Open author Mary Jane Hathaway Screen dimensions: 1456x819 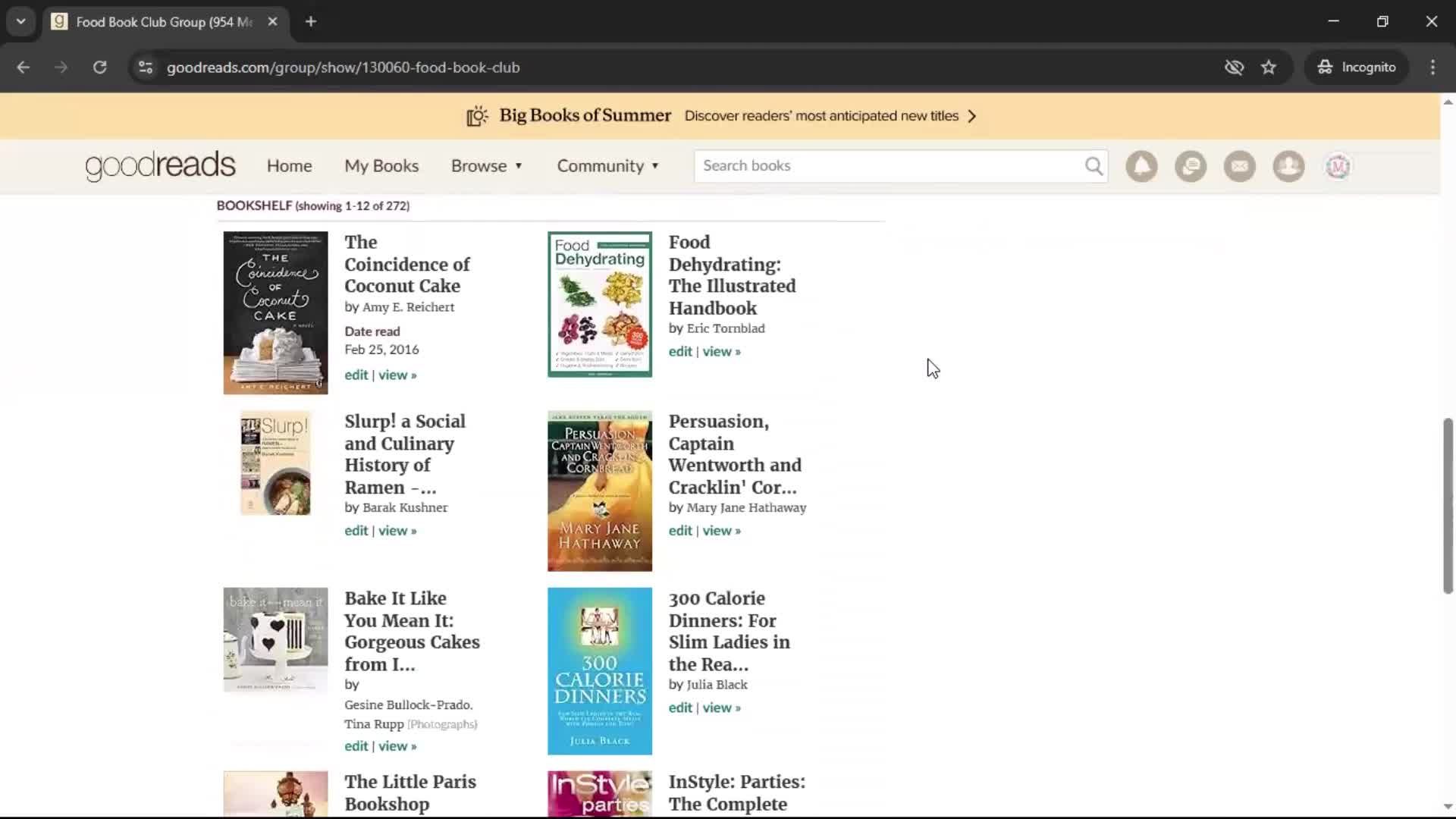[746, 507]
